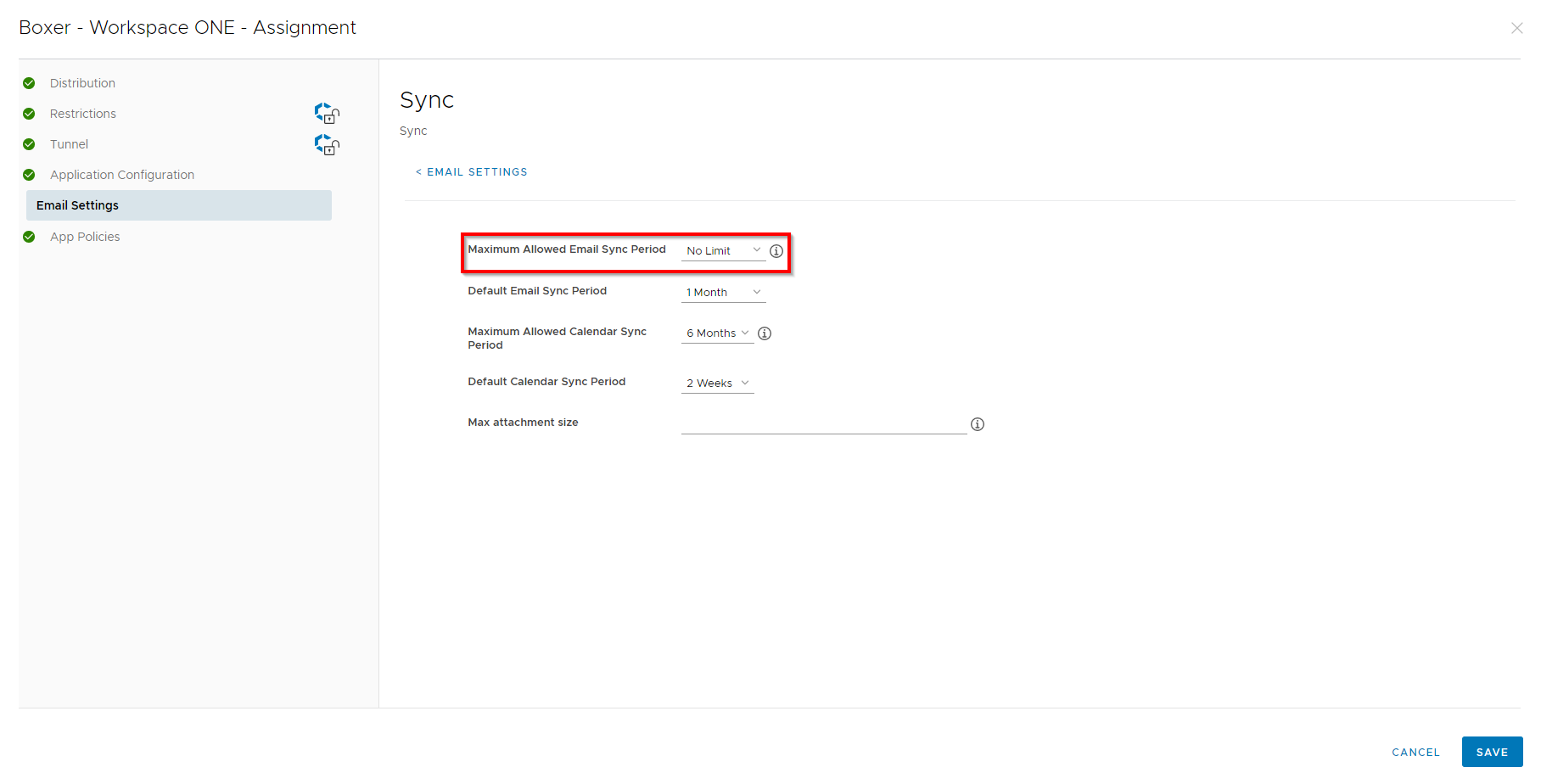Click the unlock override icon beside Tunnel
The width and height of the screenshot is (1541, 784).
pos(327,144)
